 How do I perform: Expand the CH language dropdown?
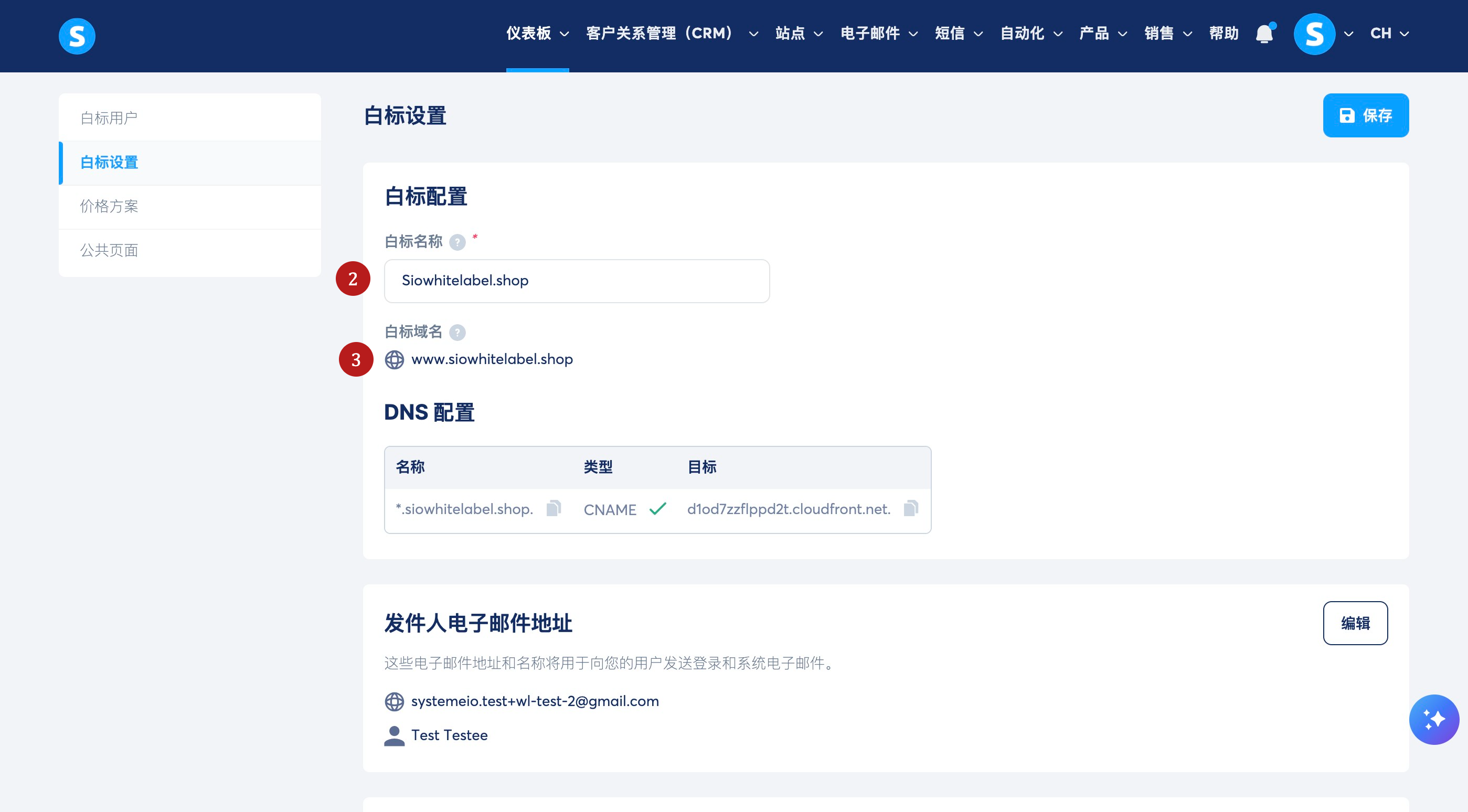point(1389,34)
